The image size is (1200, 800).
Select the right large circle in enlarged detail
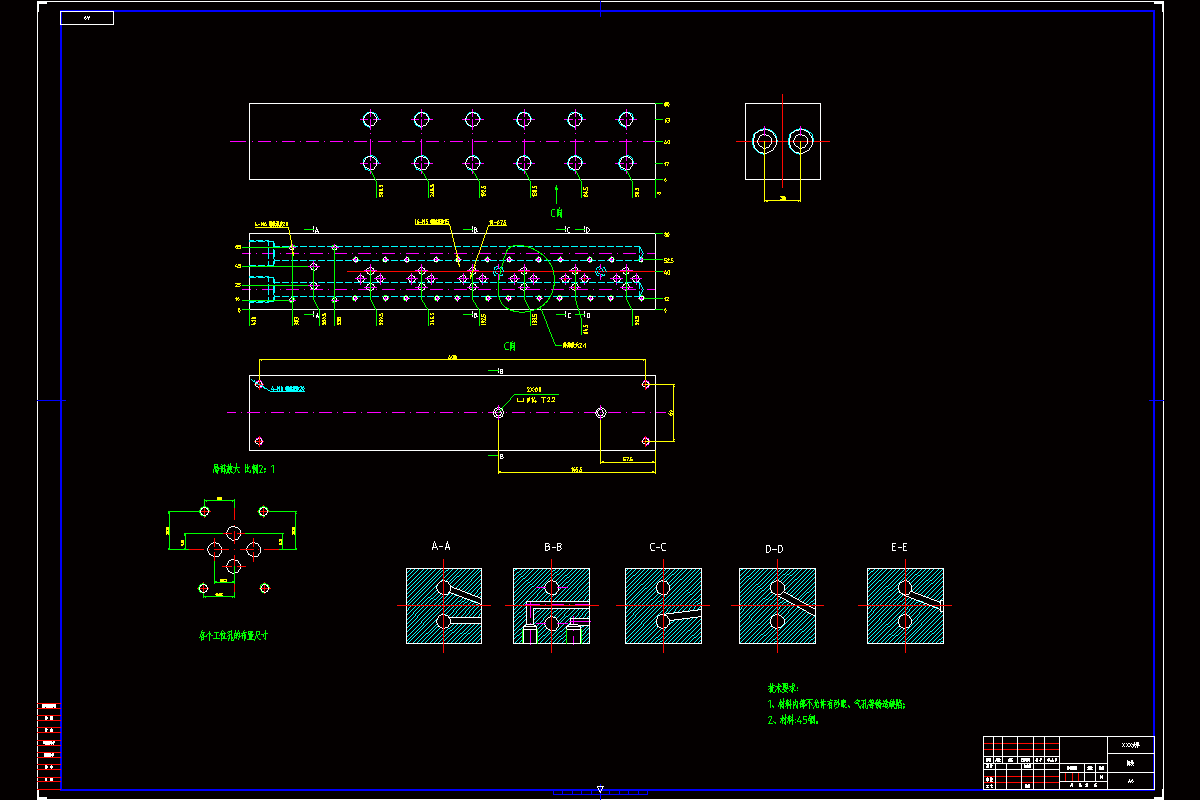pos(253,549)
